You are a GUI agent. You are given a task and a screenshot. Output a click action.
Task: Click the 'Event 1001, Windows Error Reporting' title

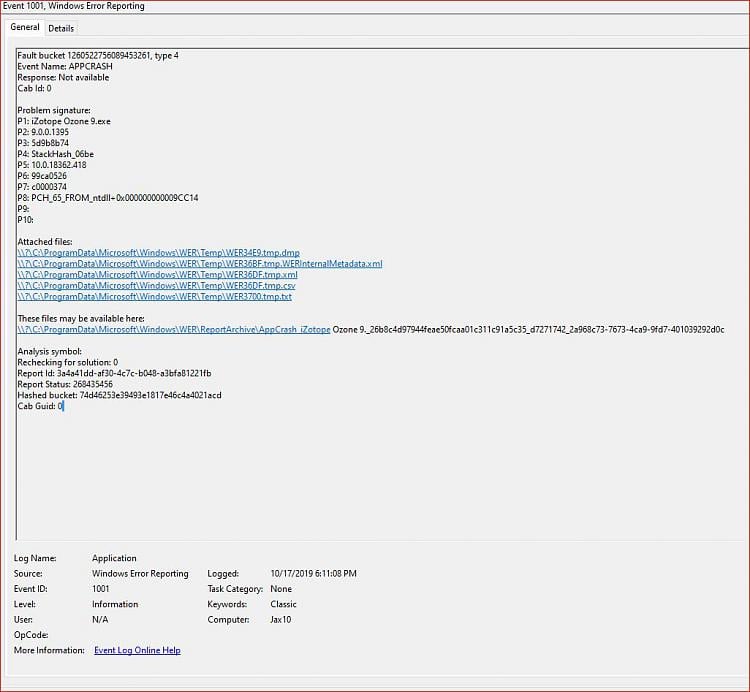pyautogui.click(x=74, y=6)
